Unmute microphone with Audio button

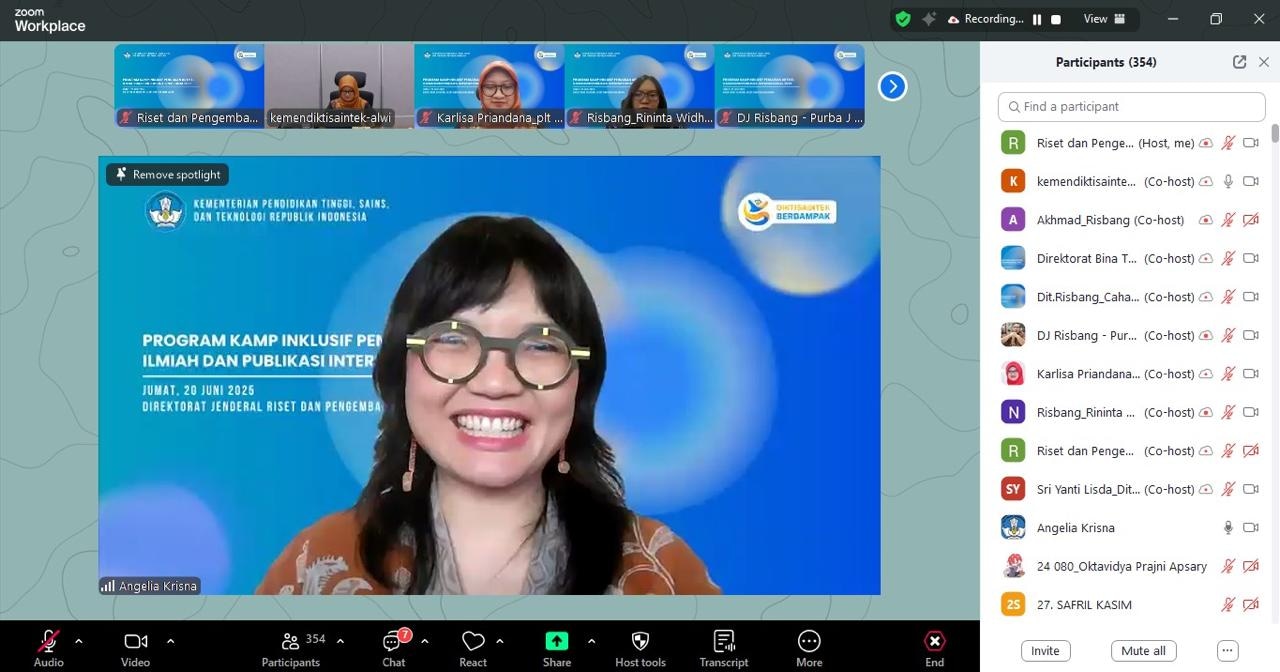[48, 642]
